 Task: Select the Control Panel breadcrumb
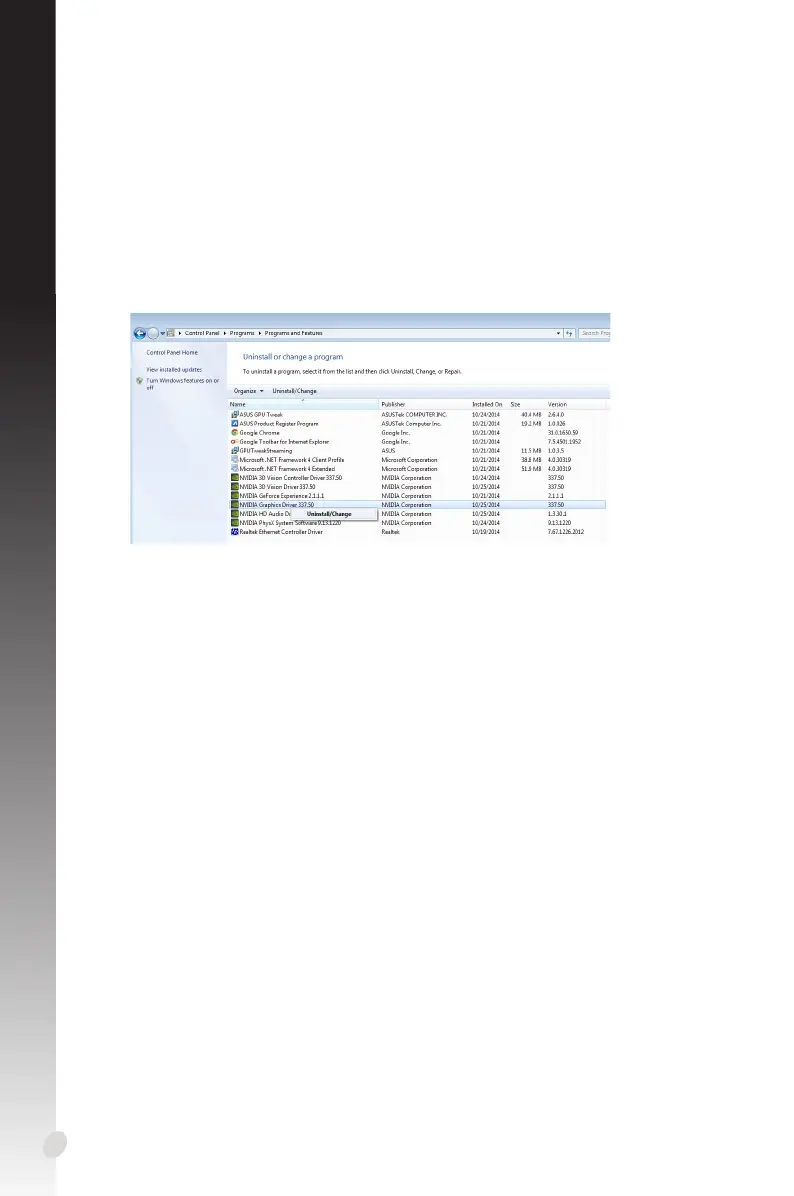[x=201, y=333]
